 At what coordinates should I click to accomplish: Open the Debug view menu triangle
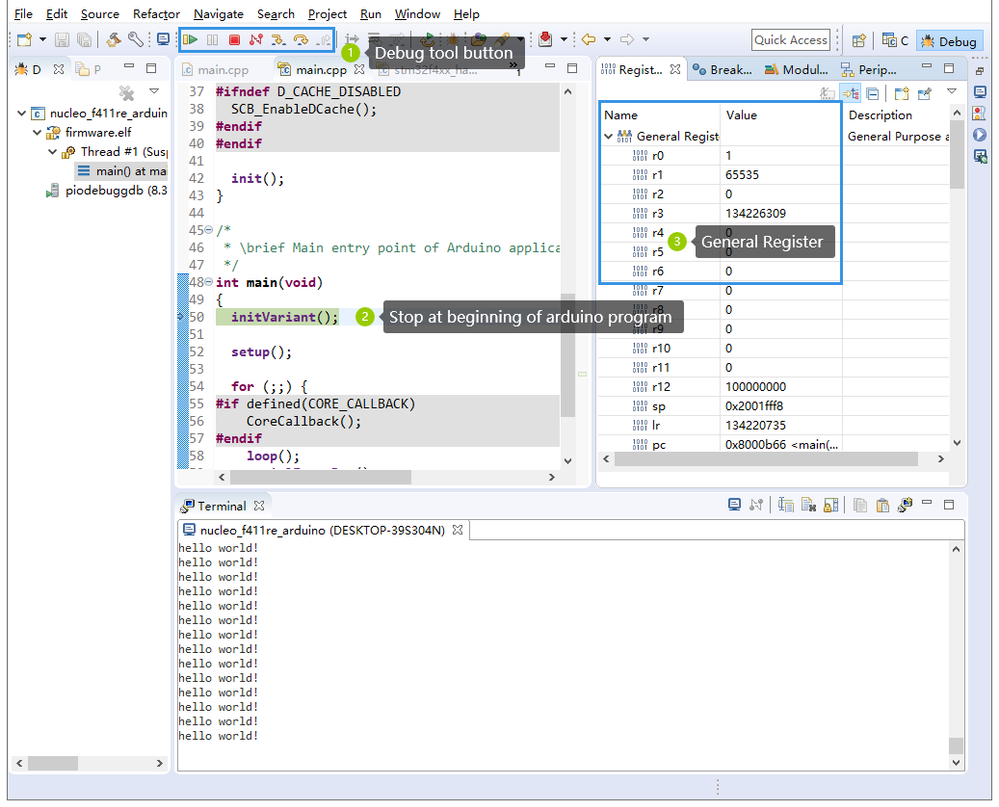point(154,92)
